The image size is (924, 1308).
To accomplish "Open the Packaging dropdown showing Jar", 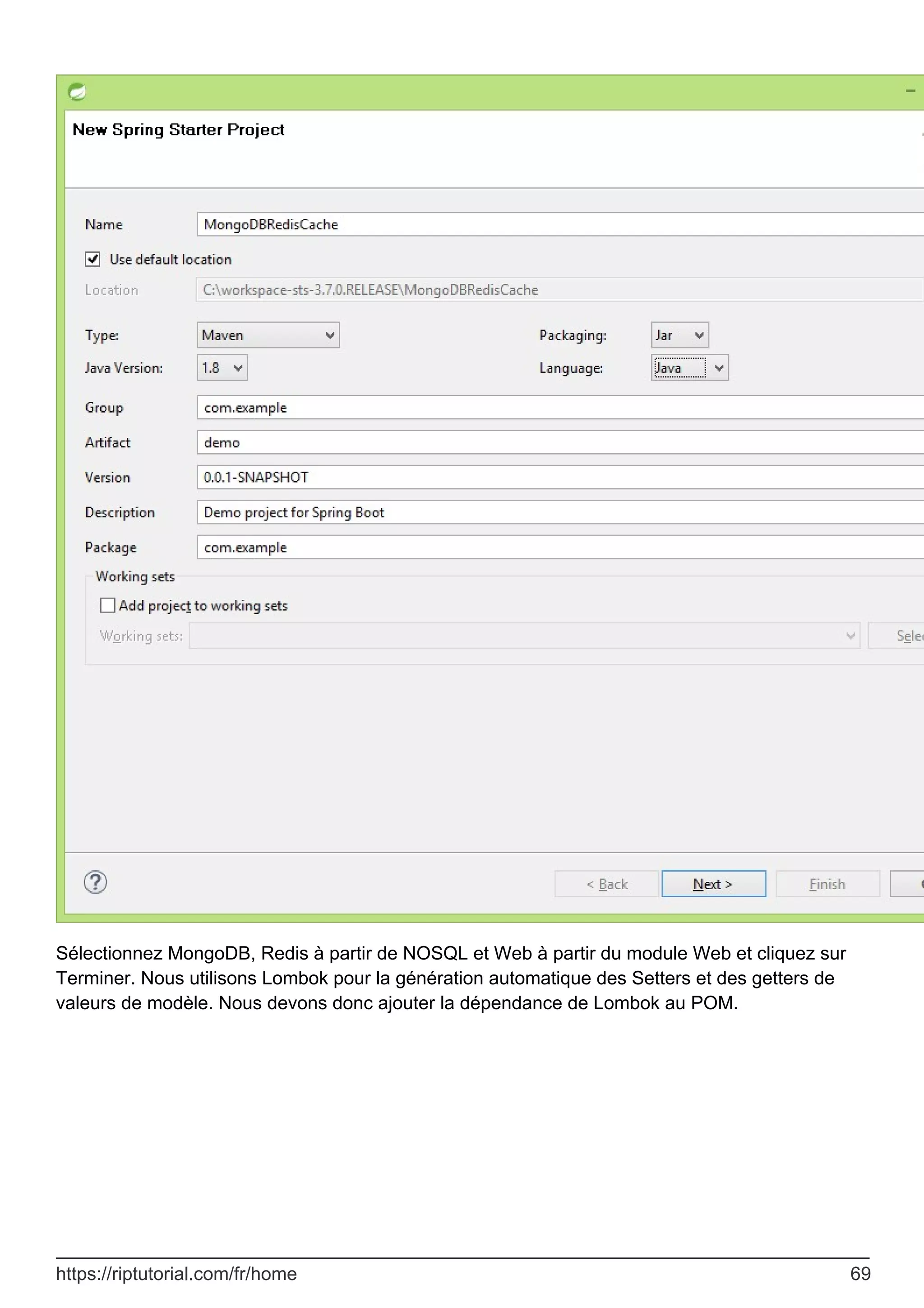I will [x=680, y=335].
